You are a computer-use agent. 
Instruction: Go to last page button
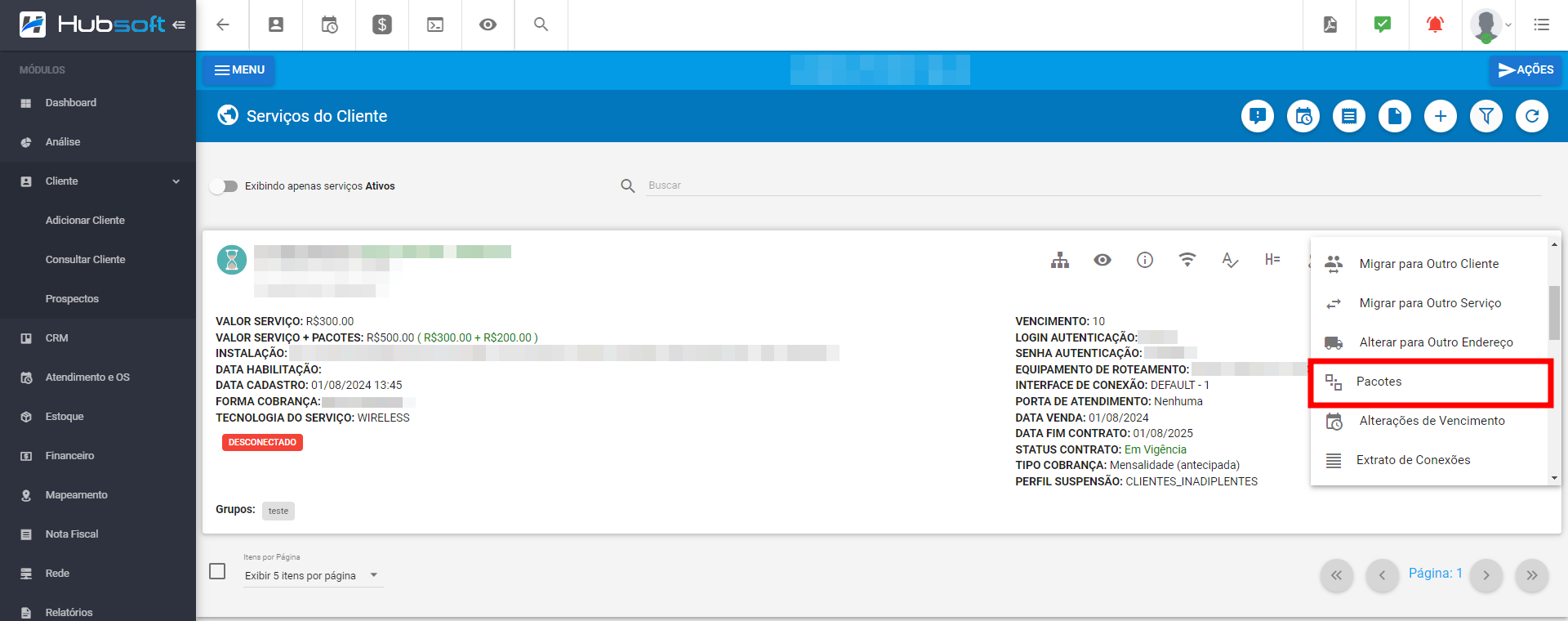(x=1532, y=575)
